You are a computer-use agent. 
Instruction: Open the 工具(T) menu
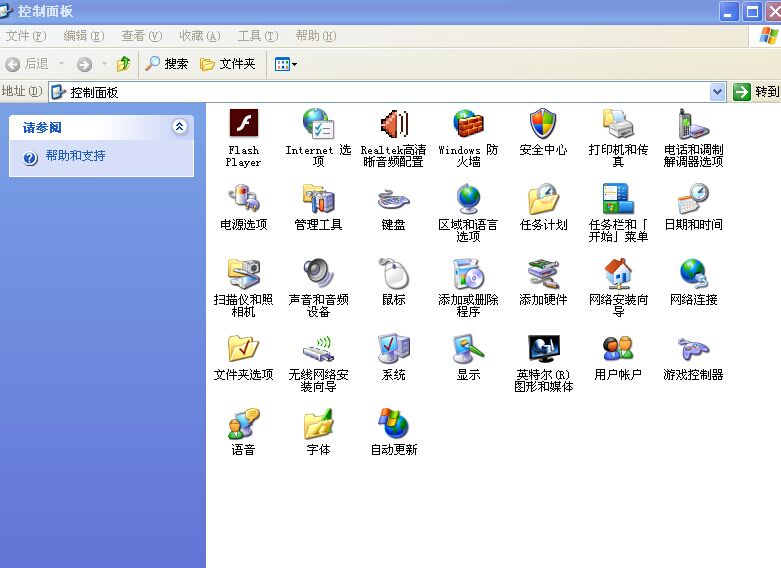[258, 36]
